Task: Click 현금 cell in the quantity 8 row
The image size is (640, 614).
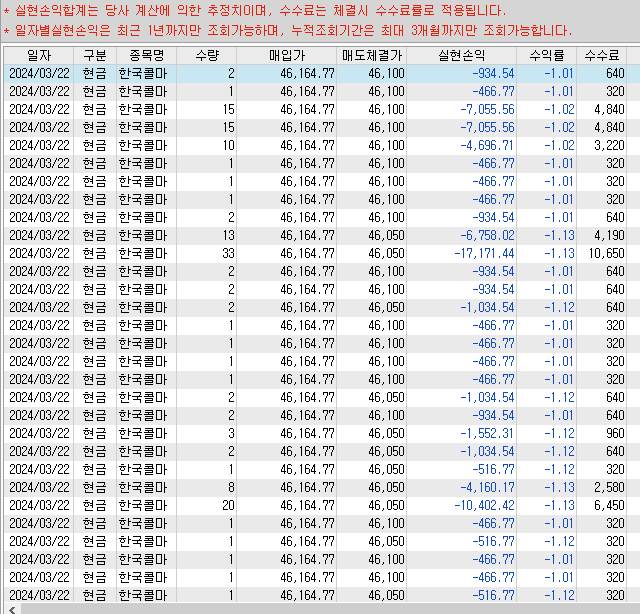Action: 95,487
